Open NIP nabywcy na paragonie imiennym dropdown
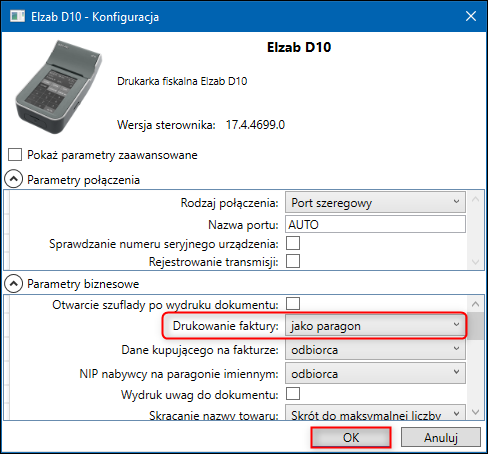The image size is (488, 454). 375,373
